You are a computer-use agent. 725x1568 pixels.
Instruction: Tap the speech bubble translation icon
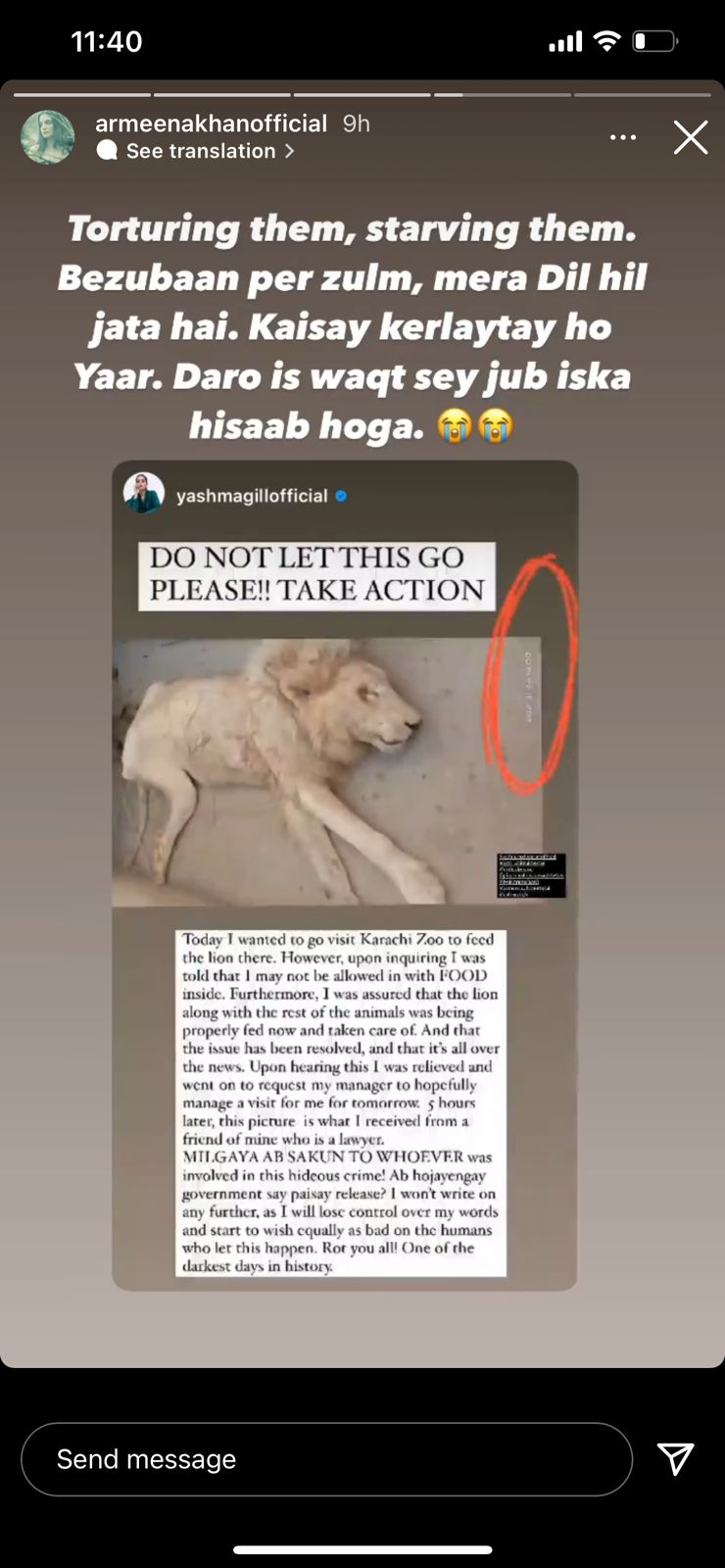pos(107,151)
